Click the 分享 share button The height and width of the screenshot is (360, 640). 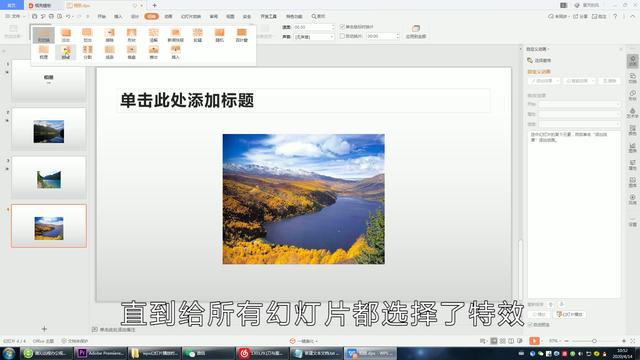coord(580,16)
